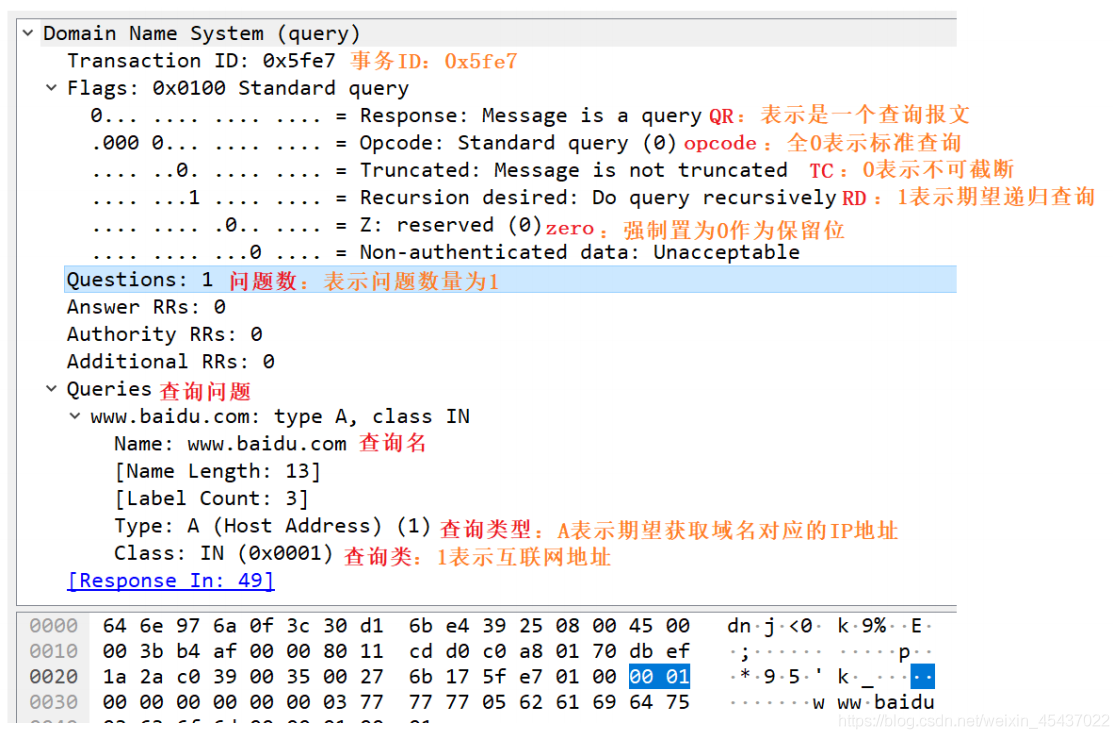The image size is (1119, 739).
Task: Collapse the Queries tree node
Action: coord(51,389)
